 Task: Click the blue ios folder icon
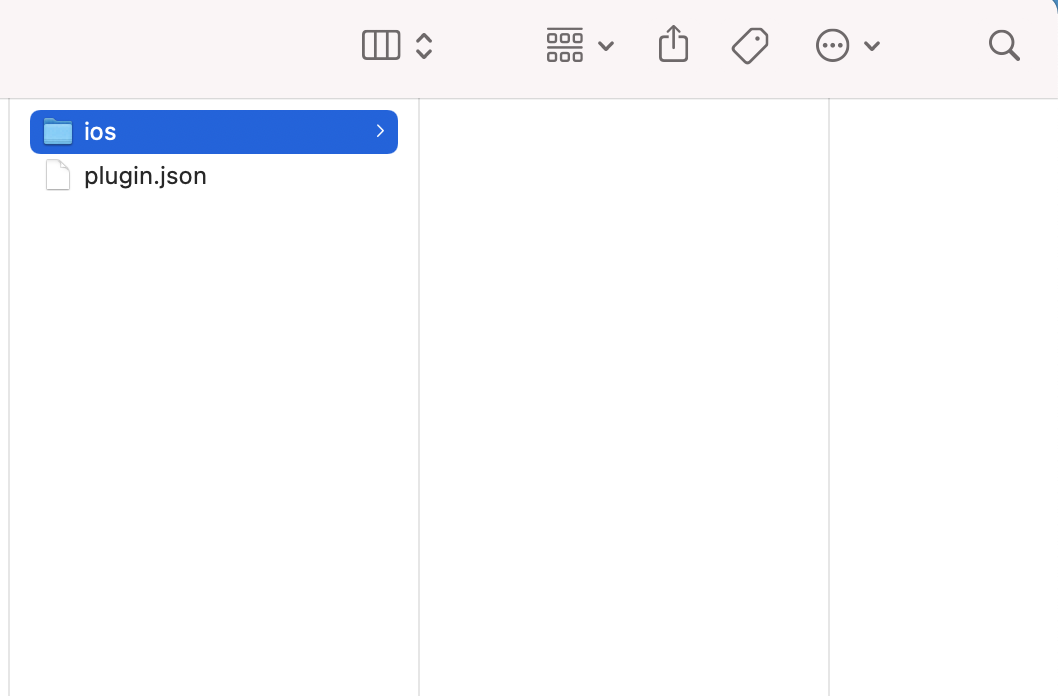(58, 132)
